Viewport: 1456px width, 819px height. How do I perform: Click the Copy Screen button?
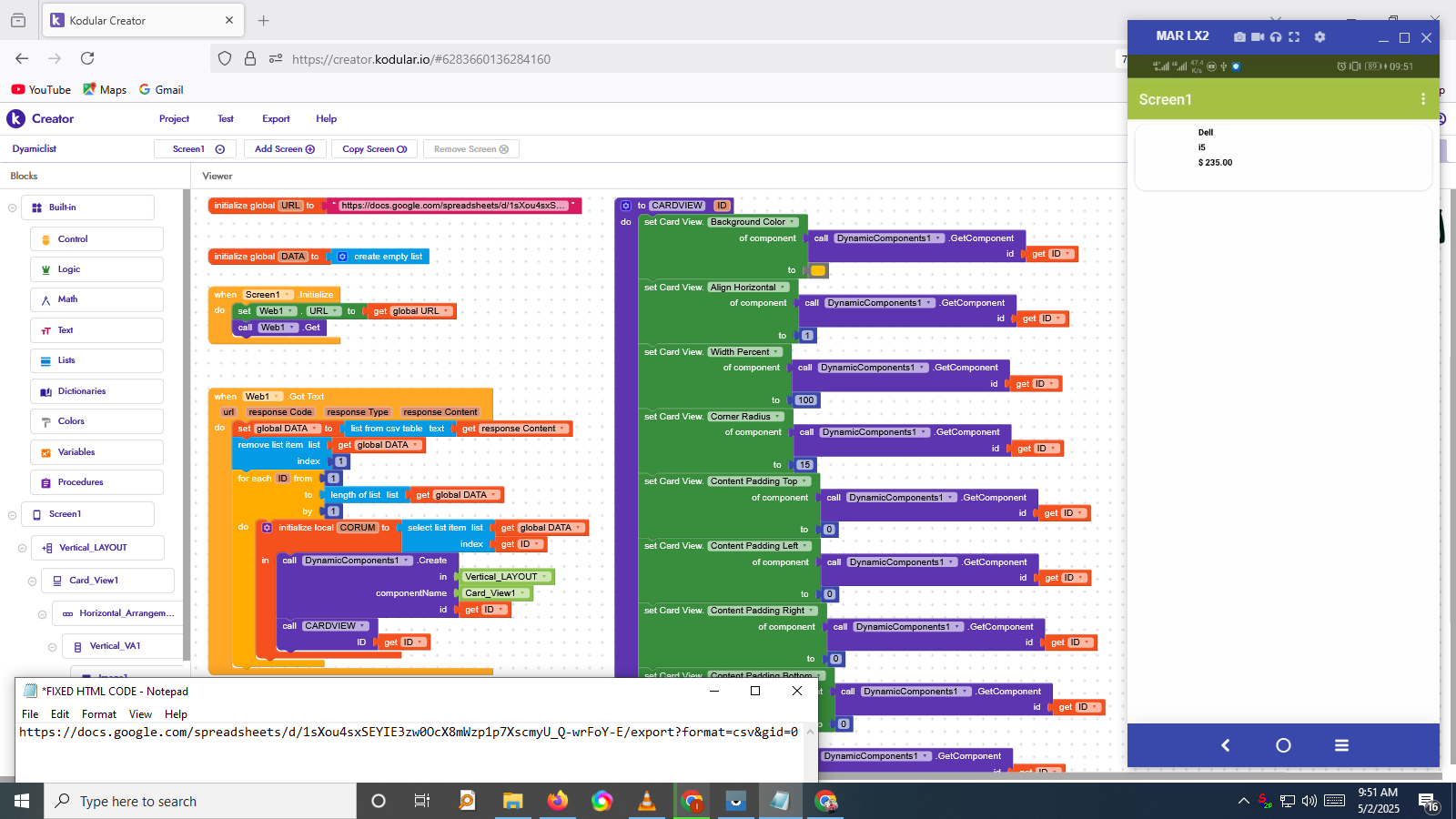click(x=374, y=149)
